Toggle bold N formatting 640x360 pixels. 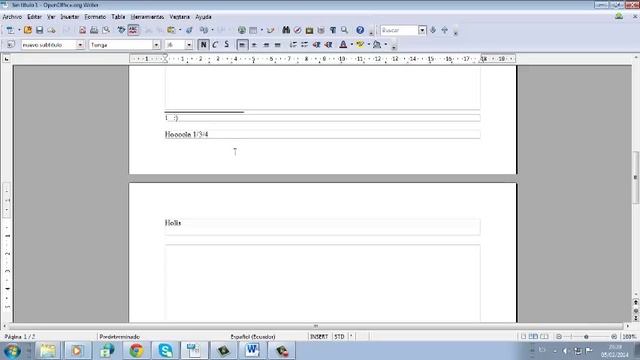click(203, 44)
